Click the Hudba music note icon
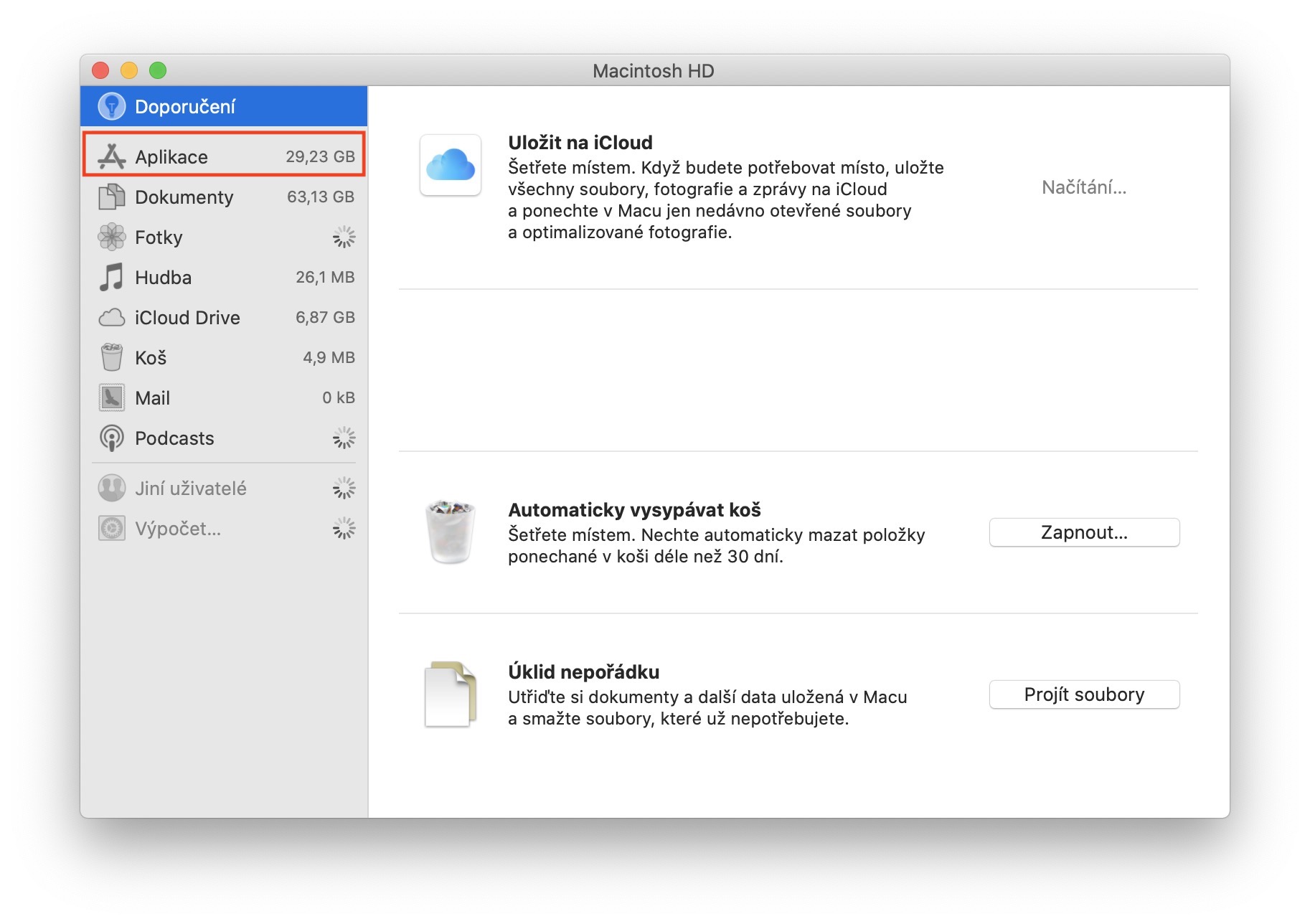This screenshot has height=924, width=1310. 111,277
